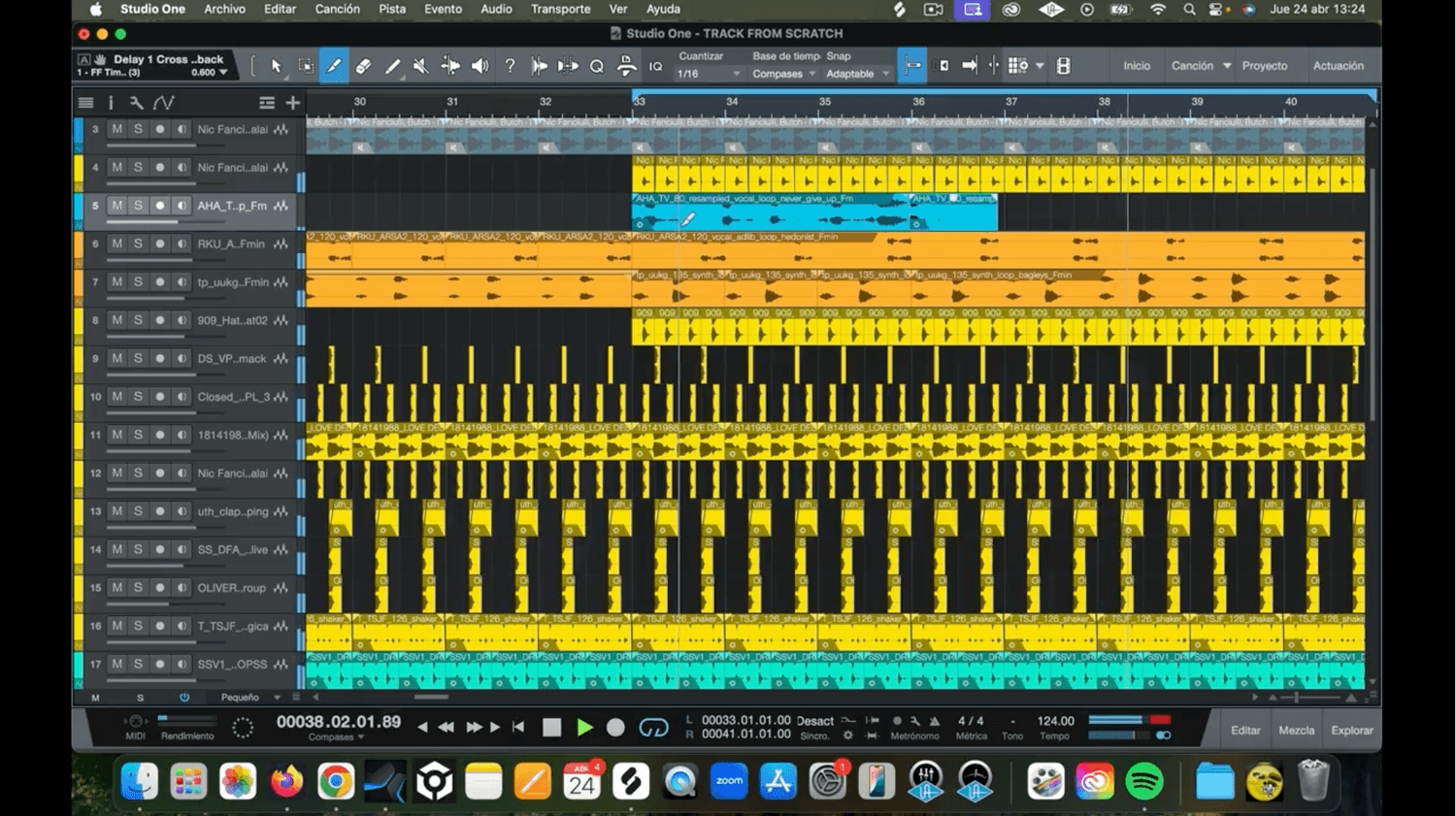The image size is (1456, 816).
Task: Select the Listen speaker tool
Action: pos(480,66)
